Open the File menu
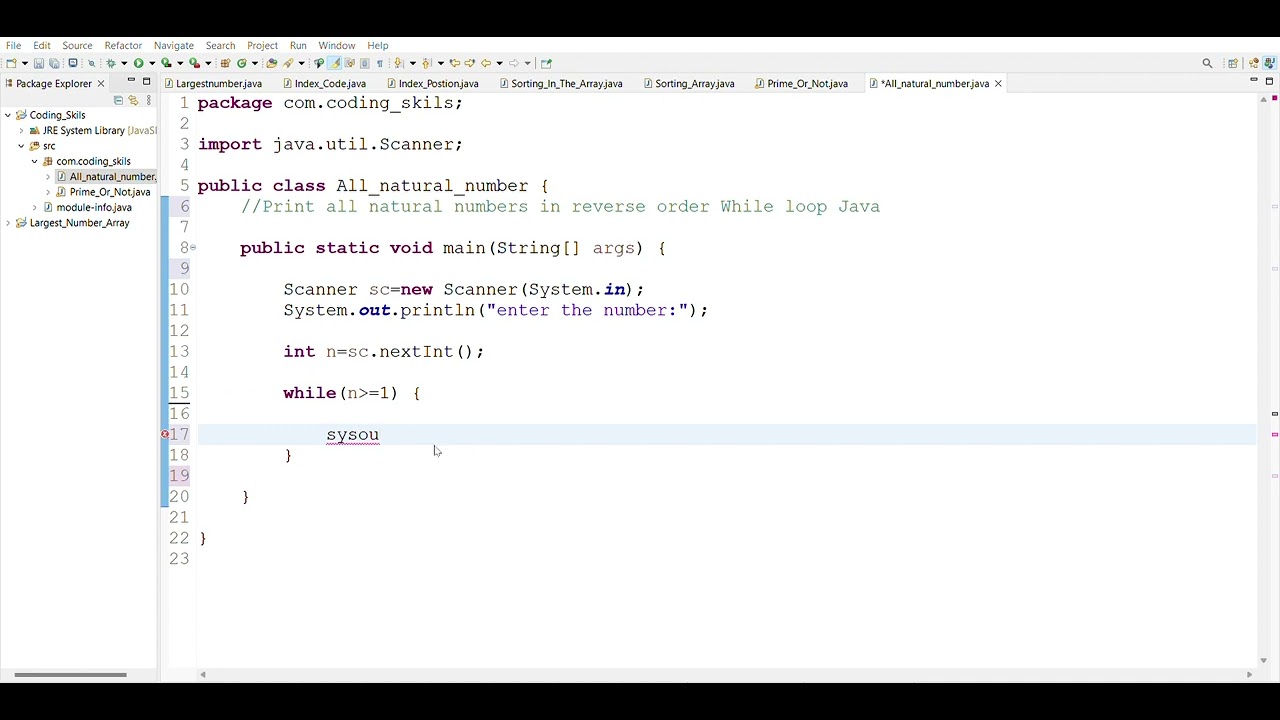The width and height of the screenshot is (1280, 720). coord(13,45)
